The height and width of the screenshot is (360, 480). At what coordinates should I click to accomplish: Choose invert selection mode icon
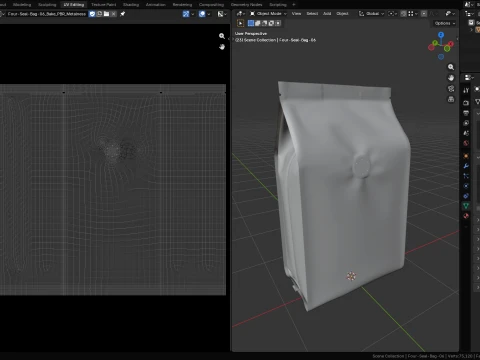271,23
